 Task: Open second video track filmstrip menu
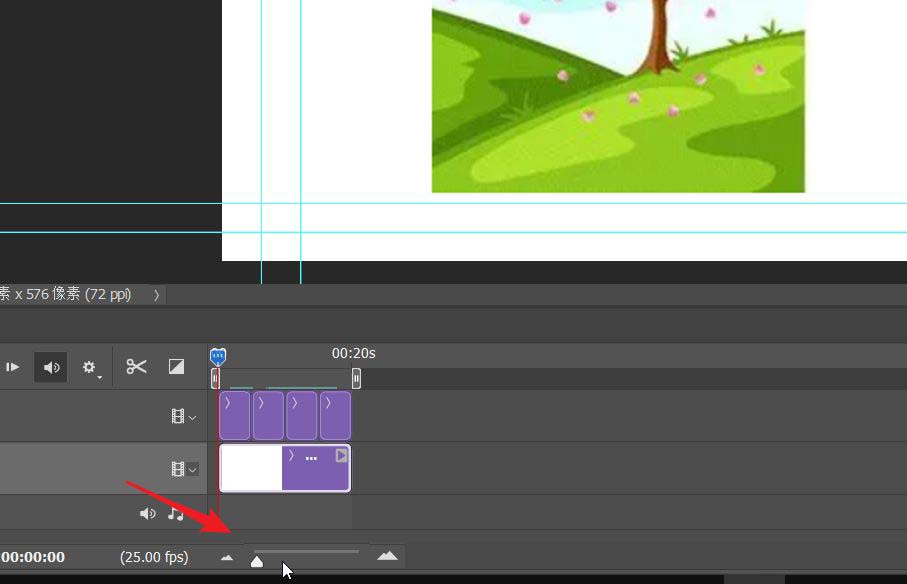pyautogui.click(x=184, y=469)
